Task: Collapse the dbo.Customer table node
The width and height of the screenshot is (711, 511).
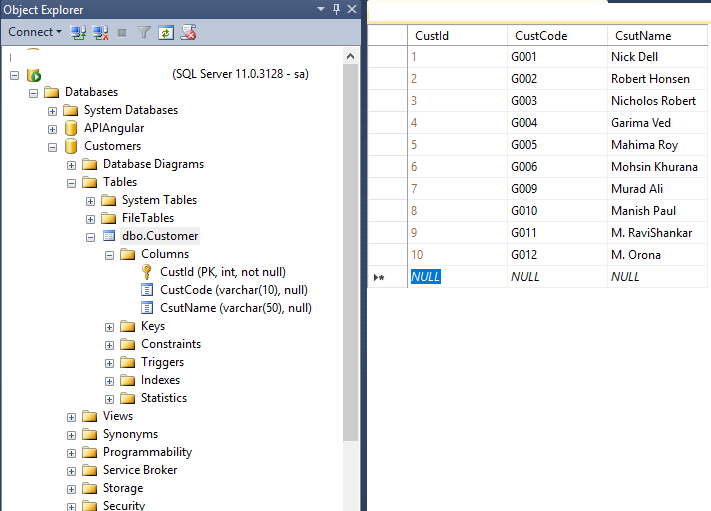Action: [90, 237]
